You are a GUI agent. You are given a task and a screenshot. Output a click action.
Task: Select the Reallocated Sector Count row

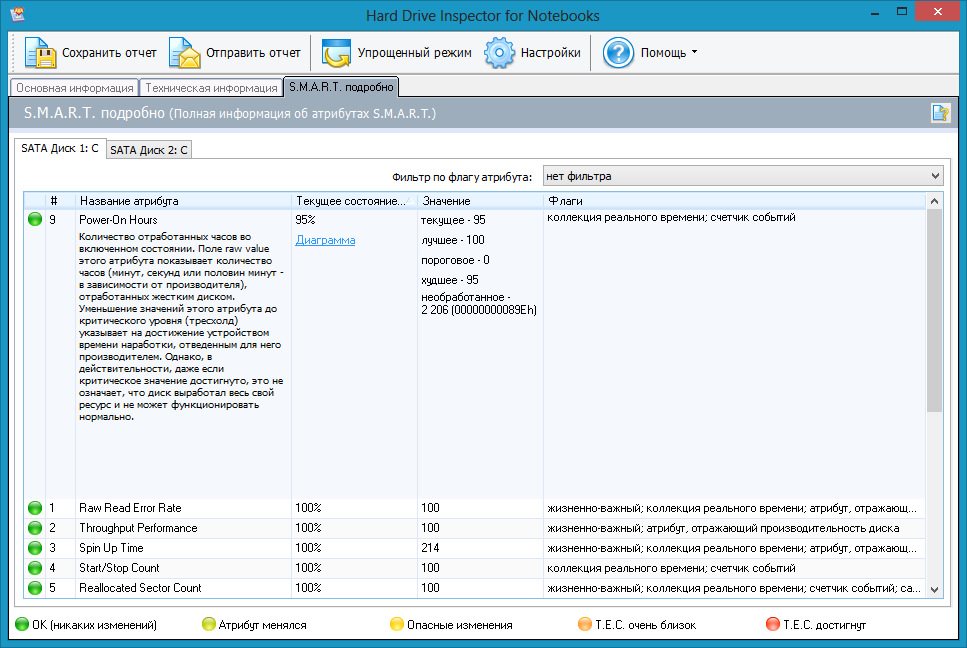click(x=140, y=588)
